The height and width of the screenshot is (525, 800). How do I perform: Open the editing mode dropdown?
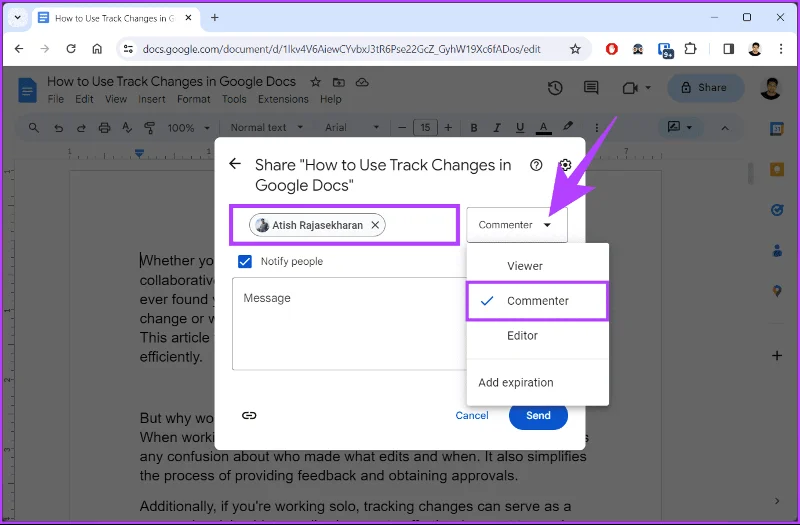pyautogui.click(x=680, y=127)
